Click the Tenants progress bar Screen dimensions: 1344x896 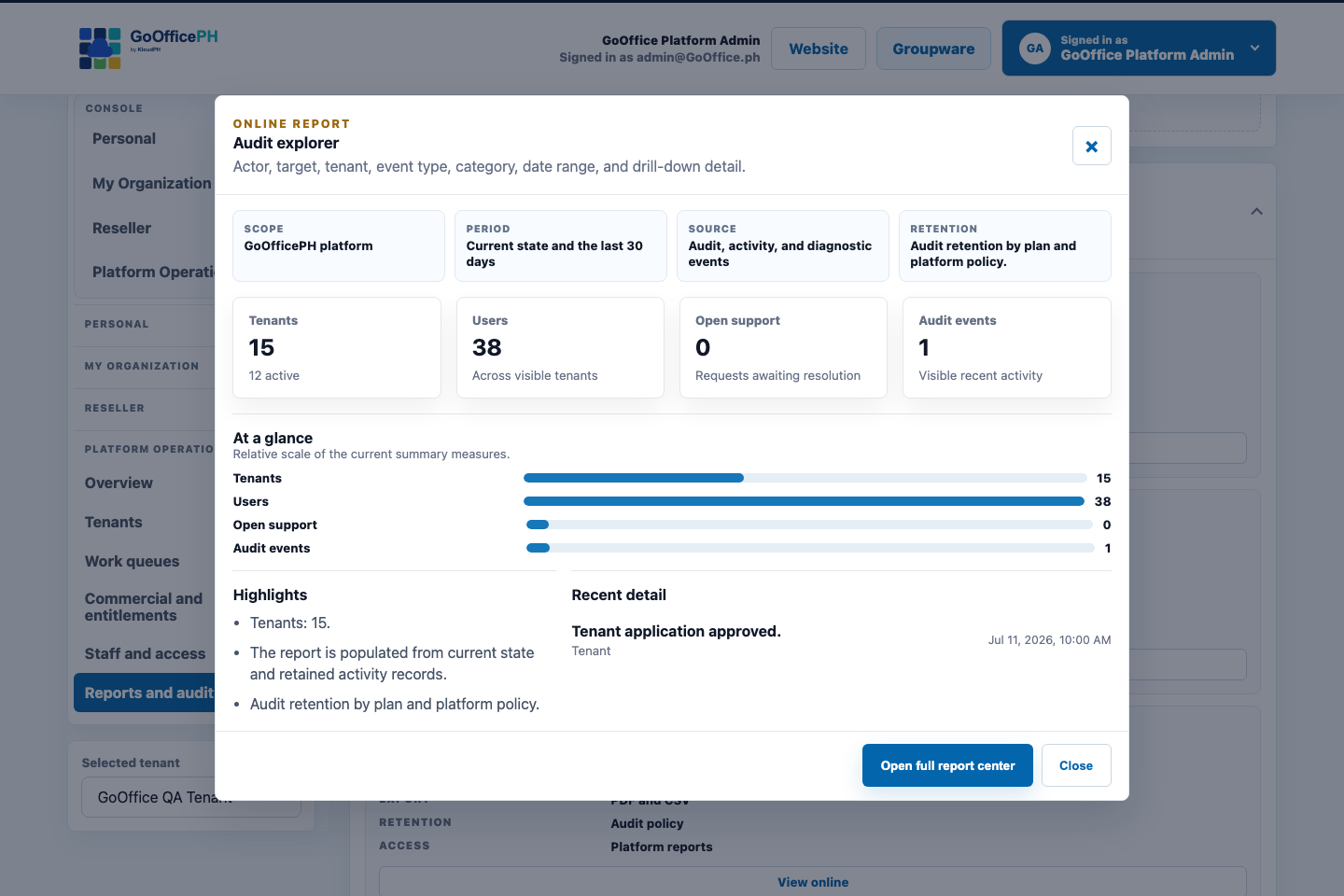[805, 478]
